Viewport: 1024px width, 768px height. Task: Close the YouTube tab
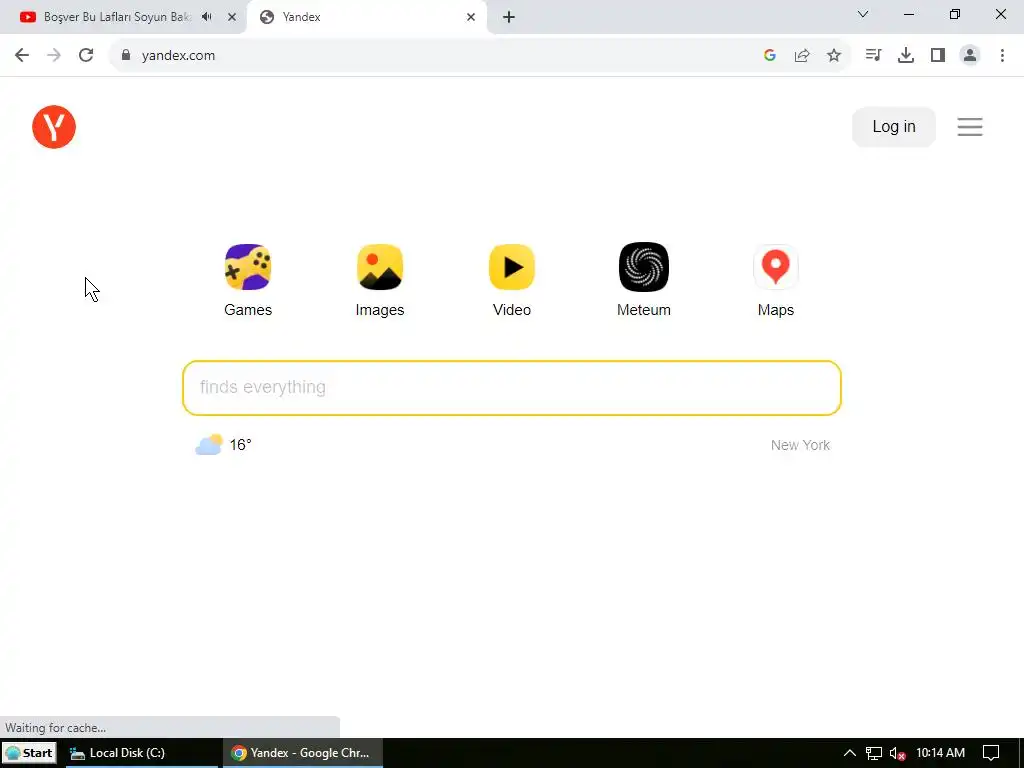[232, 17]
